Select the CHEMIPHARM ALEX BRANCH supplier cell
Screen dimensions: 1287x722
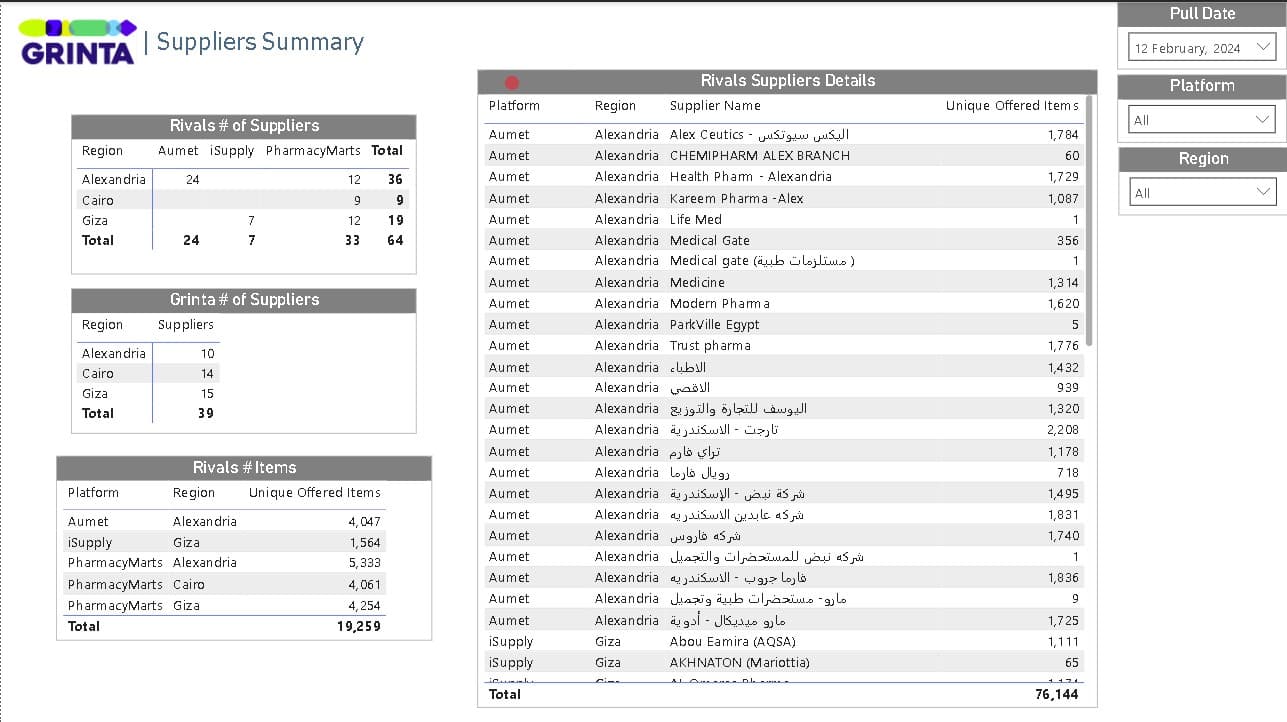coord(760,156)
